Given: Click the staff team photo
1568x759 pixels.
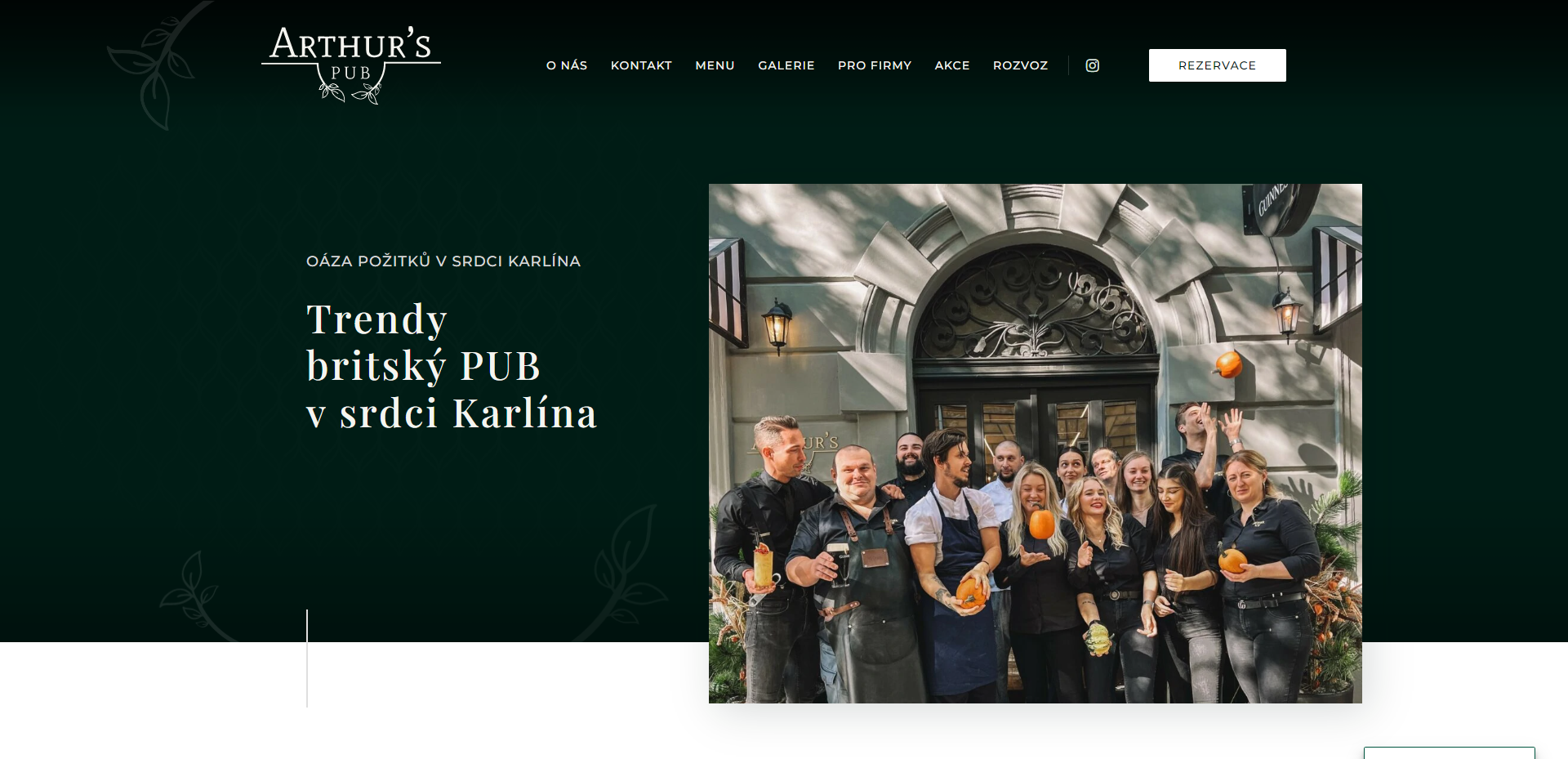Looking at the screenshot, I should point(1035,444).
